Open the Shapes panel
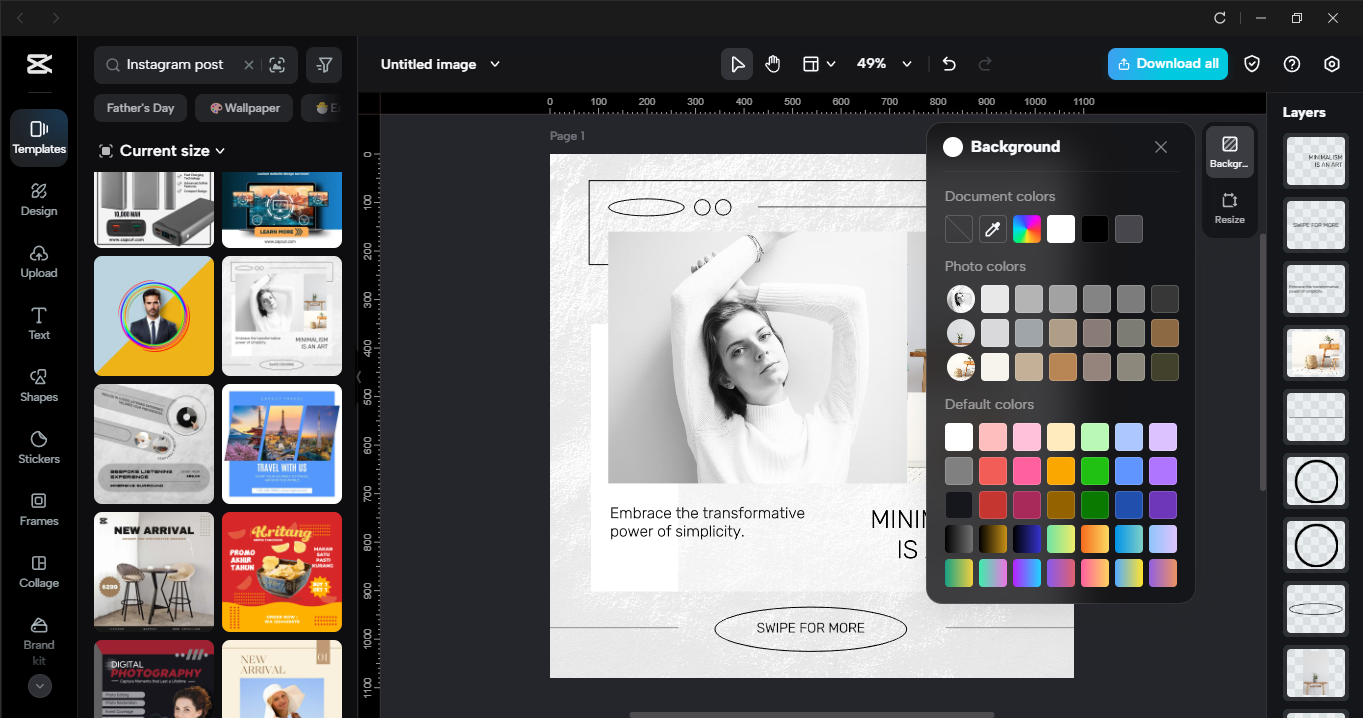Screen dimensions: 1363x718 pos(38,387)
